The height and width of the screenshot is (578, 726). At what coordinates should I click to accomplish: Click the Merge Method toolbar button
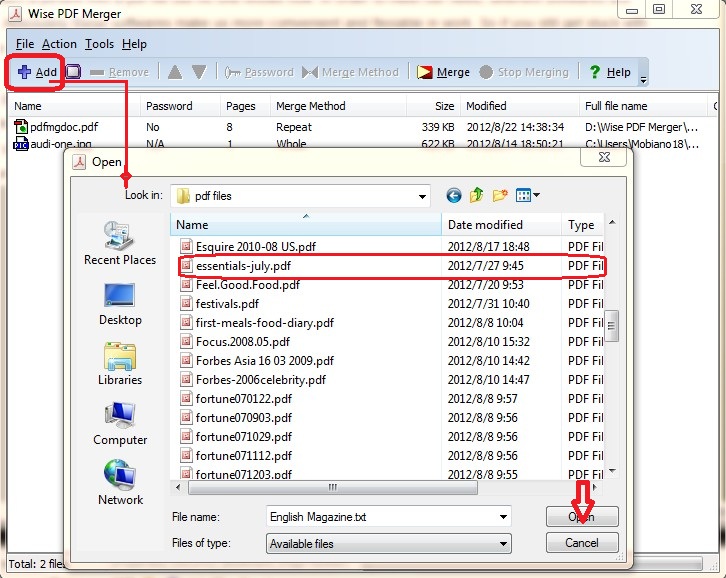pyautogui.click(x=350, y=72)
